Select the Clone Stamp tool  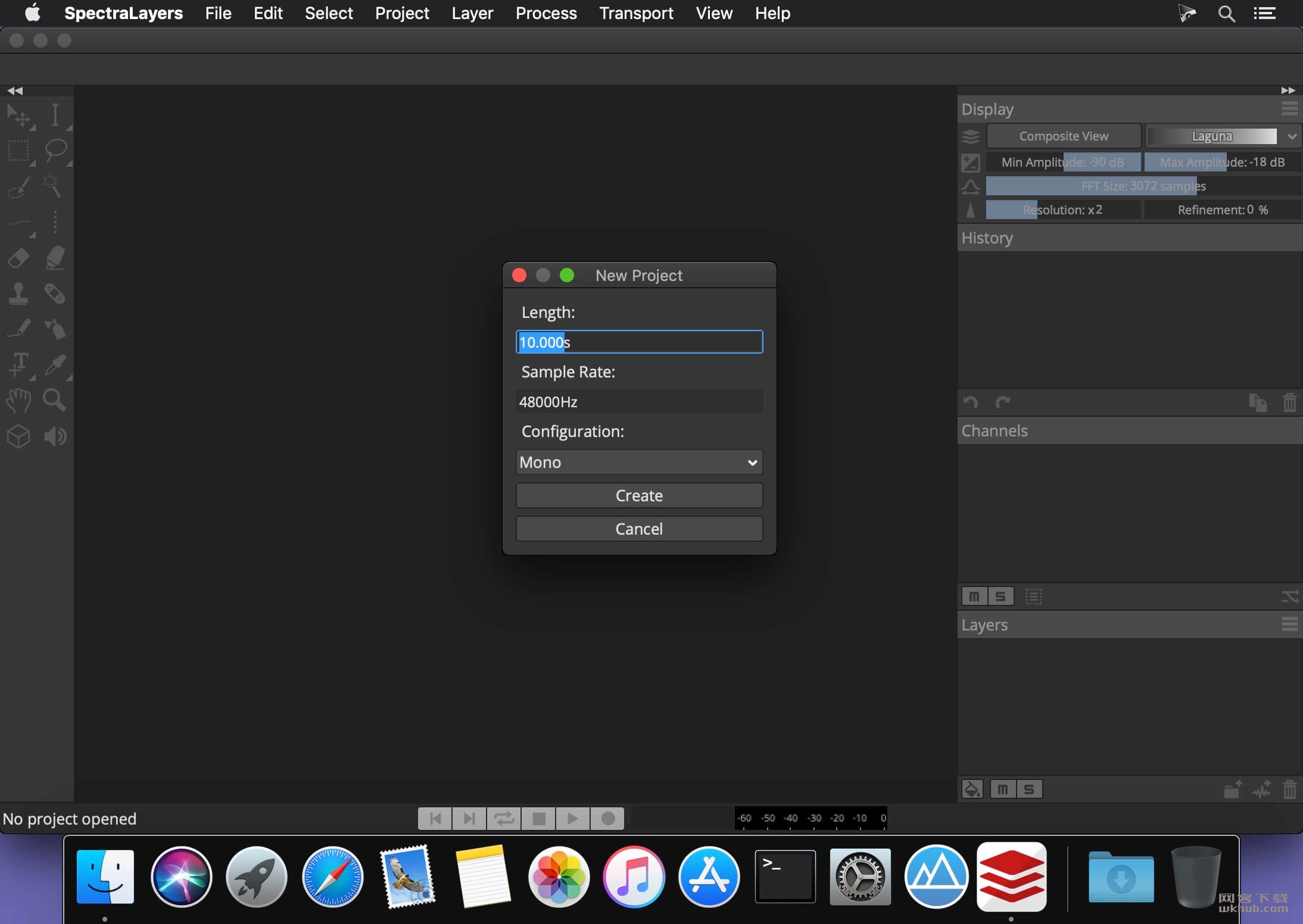coord(18,294)
